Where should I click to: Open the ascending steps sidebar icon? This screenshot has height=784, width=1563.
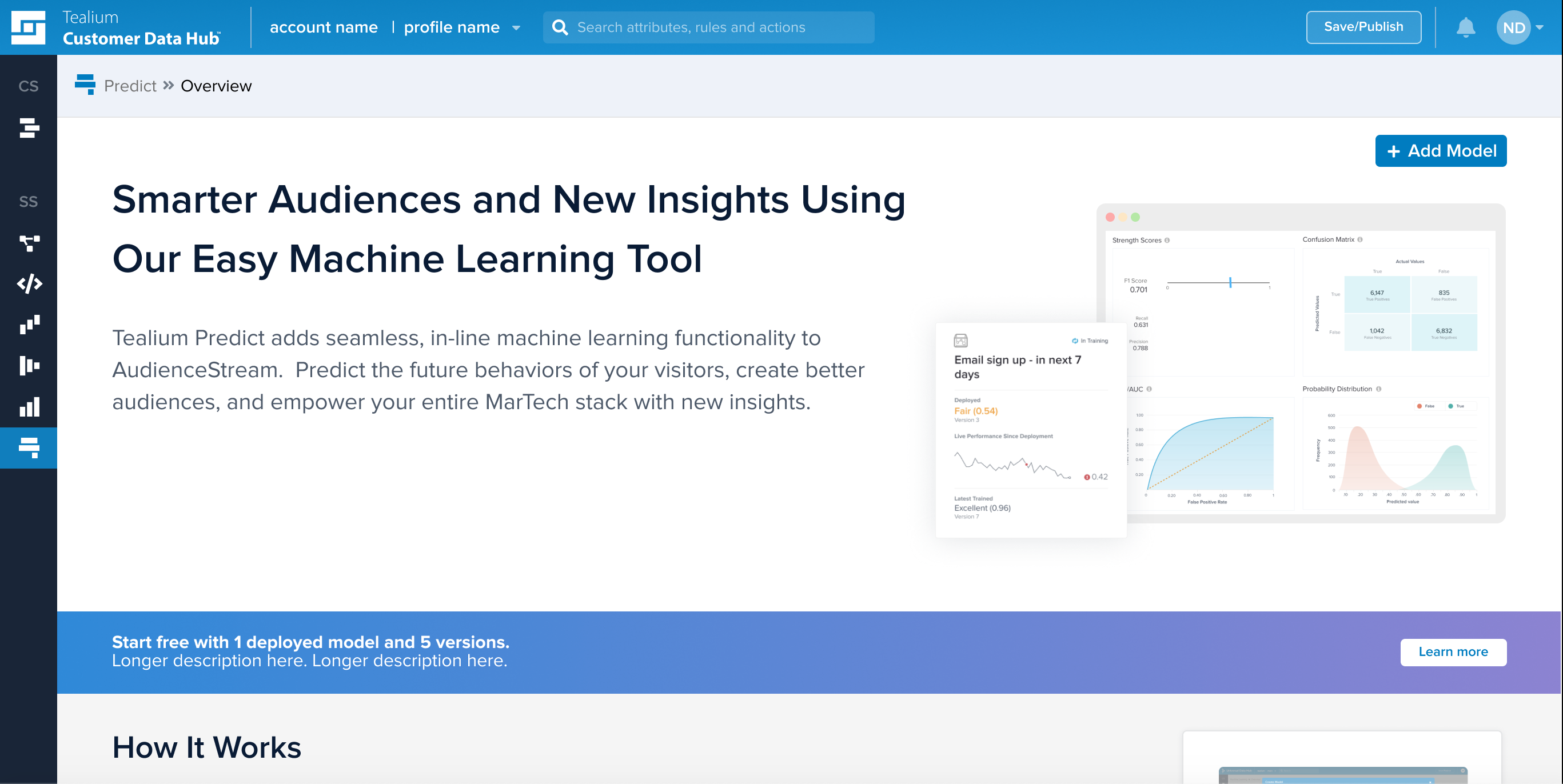click(29, 325)
